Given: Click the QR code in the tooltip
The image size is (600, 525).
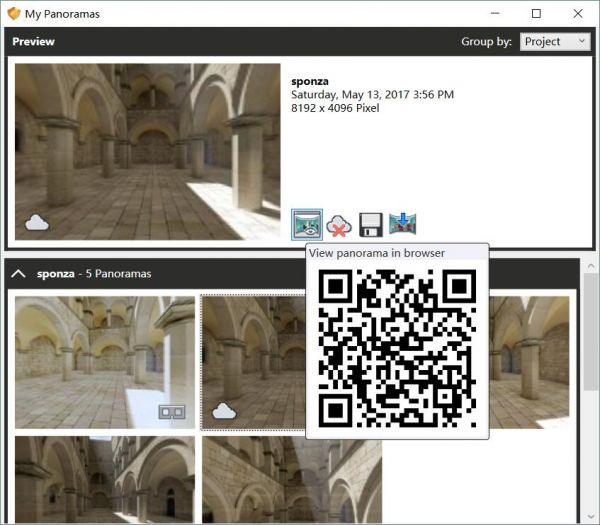Looking at the screenshot, I should [397, 348].
